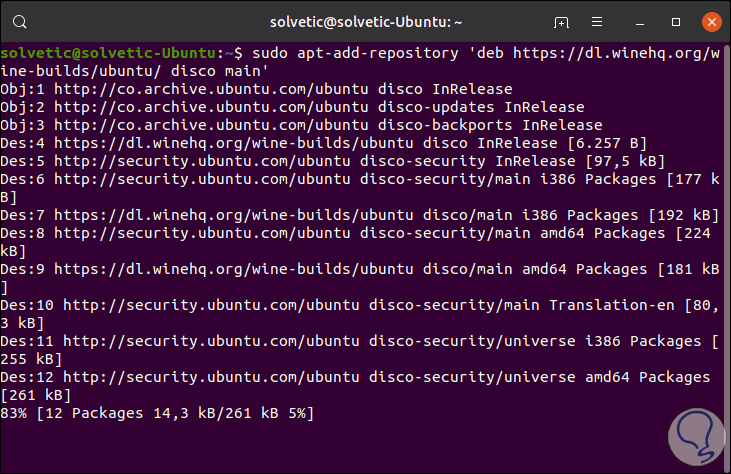
Task: Click the Des:10 Translation-en line
Action: [360, 314]
